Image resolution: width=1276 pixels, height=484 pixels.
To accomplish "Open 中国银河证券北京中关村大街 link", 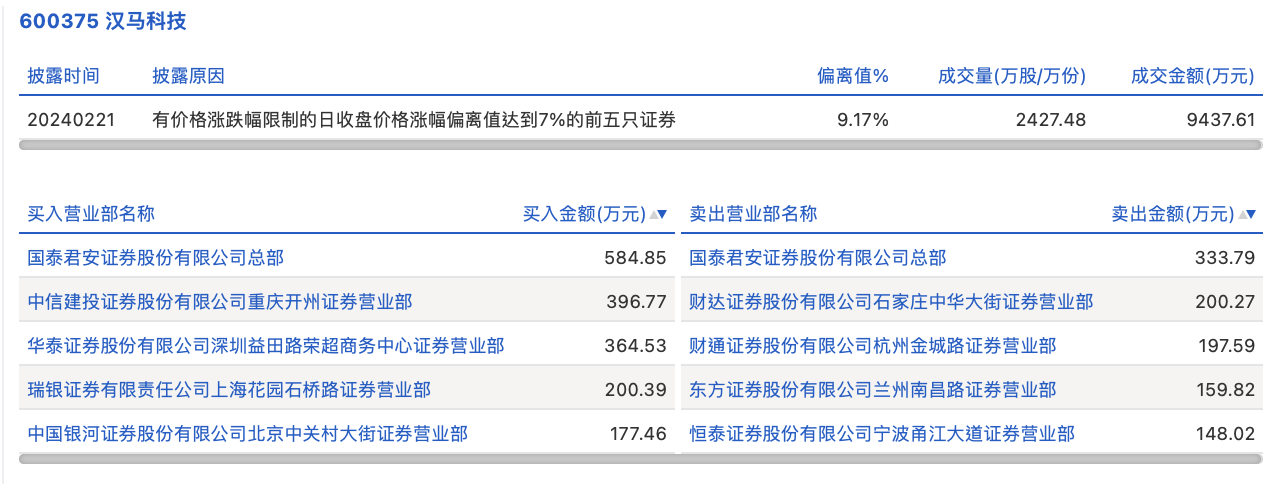I will click(247, 434).
